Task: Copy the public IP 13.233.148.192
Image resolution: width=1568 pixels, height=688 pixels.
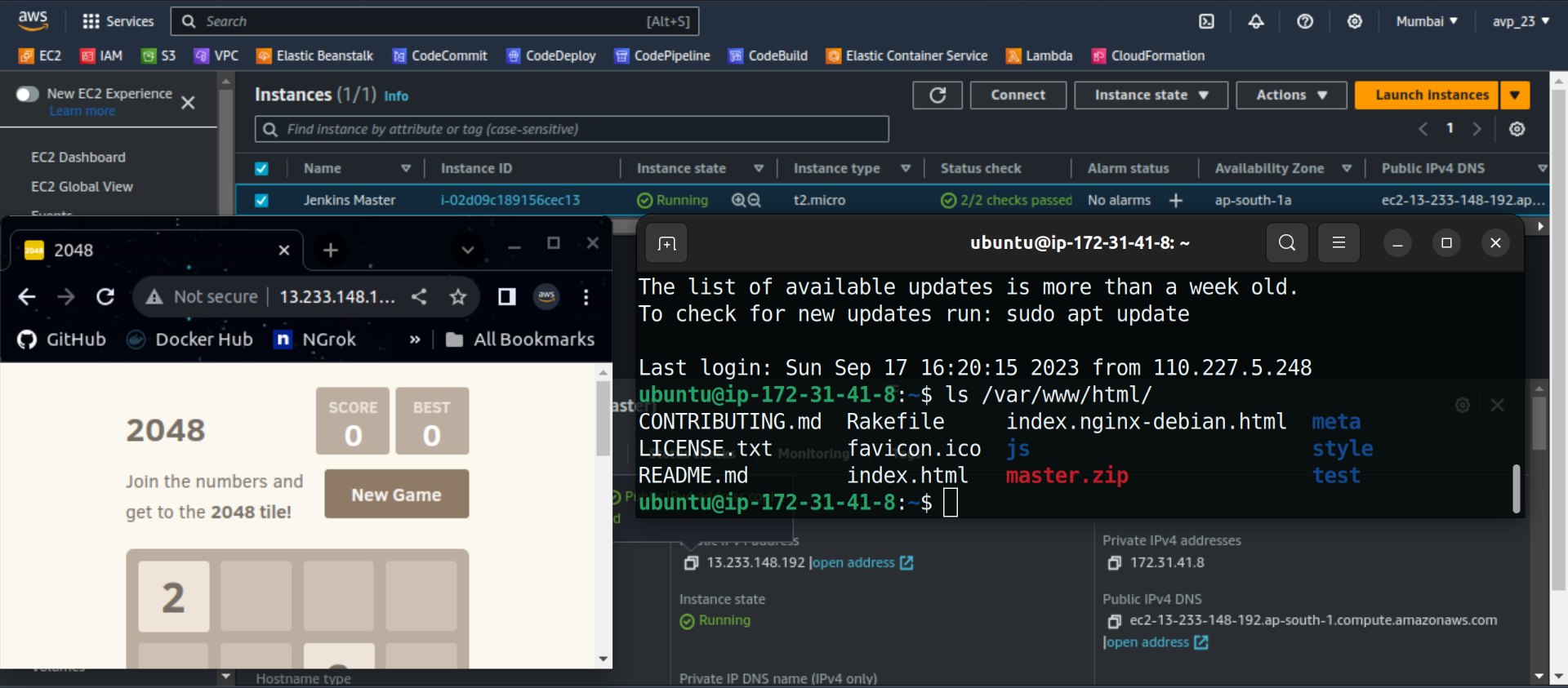Action: [x=691, y=563]
